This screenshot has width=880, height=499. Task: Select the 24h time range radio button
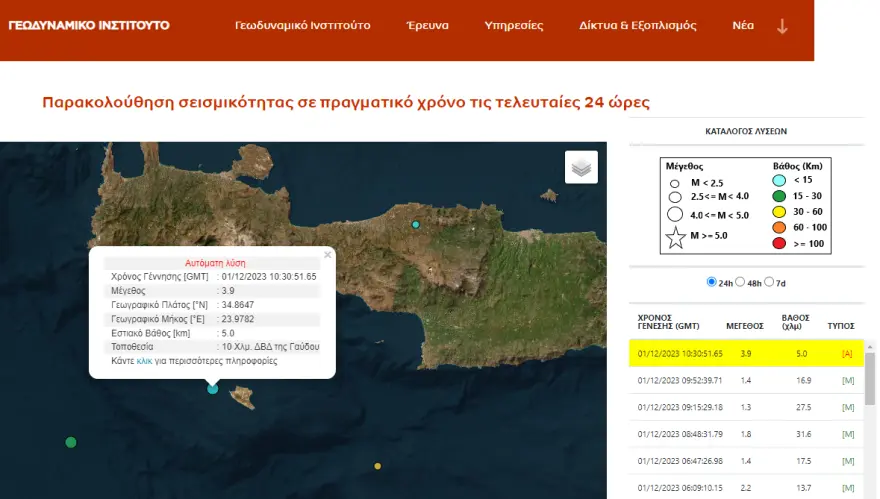[x=712, y=282]
